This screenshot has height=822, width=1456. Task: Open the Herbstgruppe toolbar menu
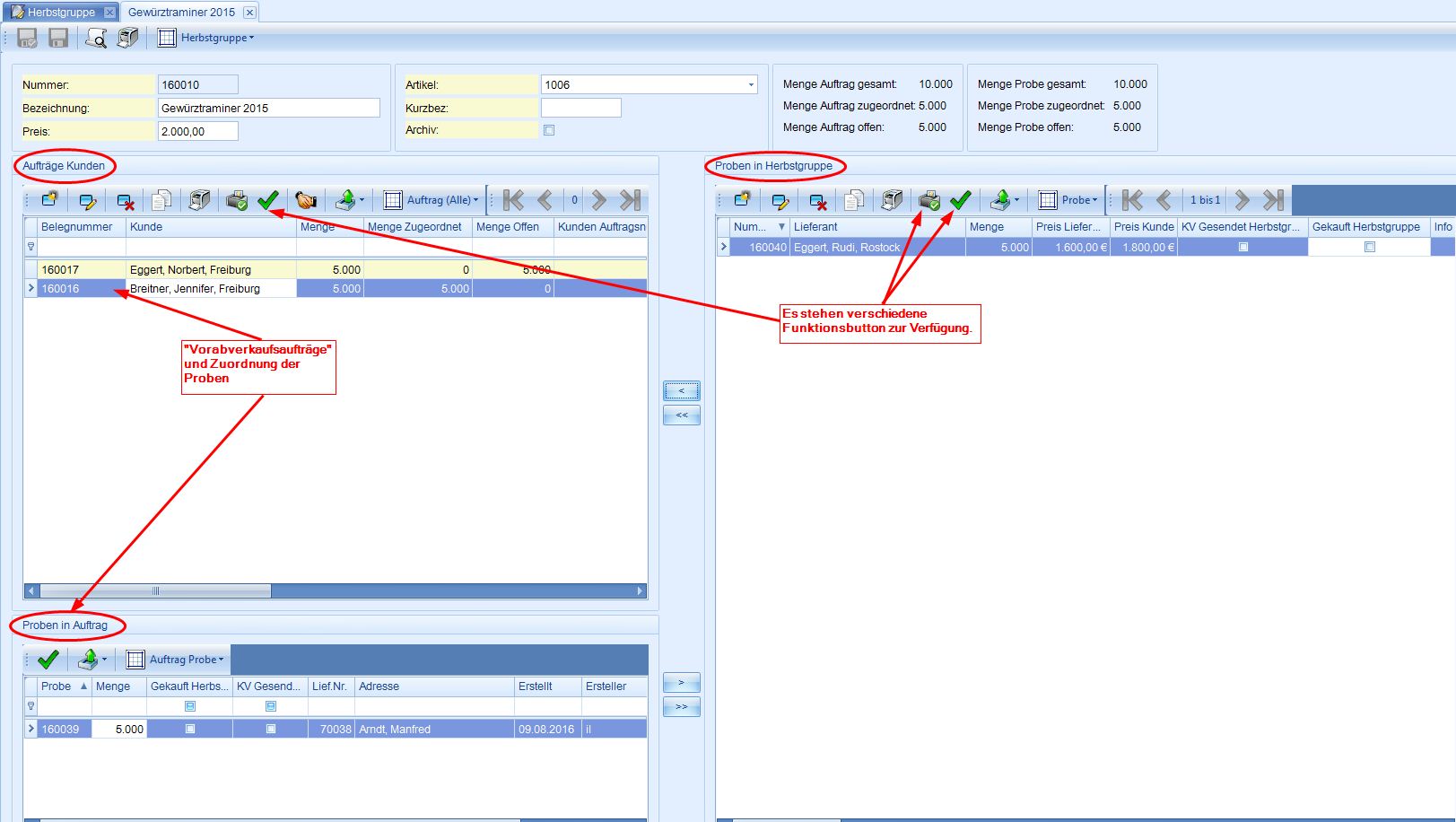click(206, 38)
